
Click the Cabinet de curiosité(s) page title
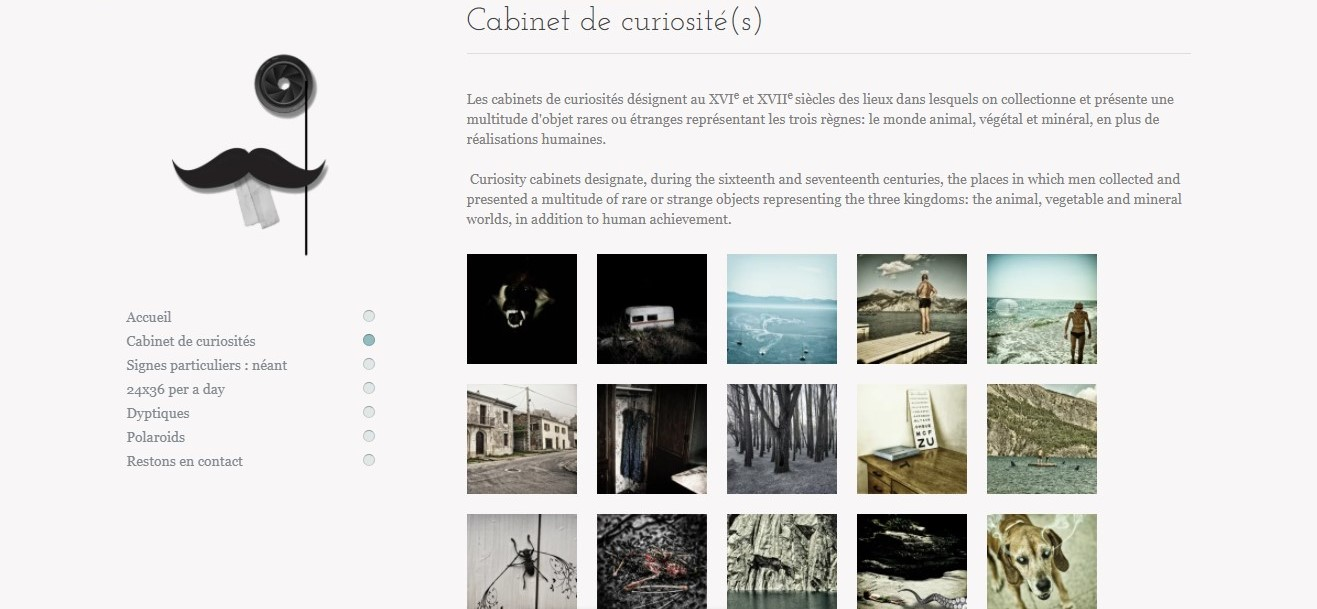coord(616,18)
